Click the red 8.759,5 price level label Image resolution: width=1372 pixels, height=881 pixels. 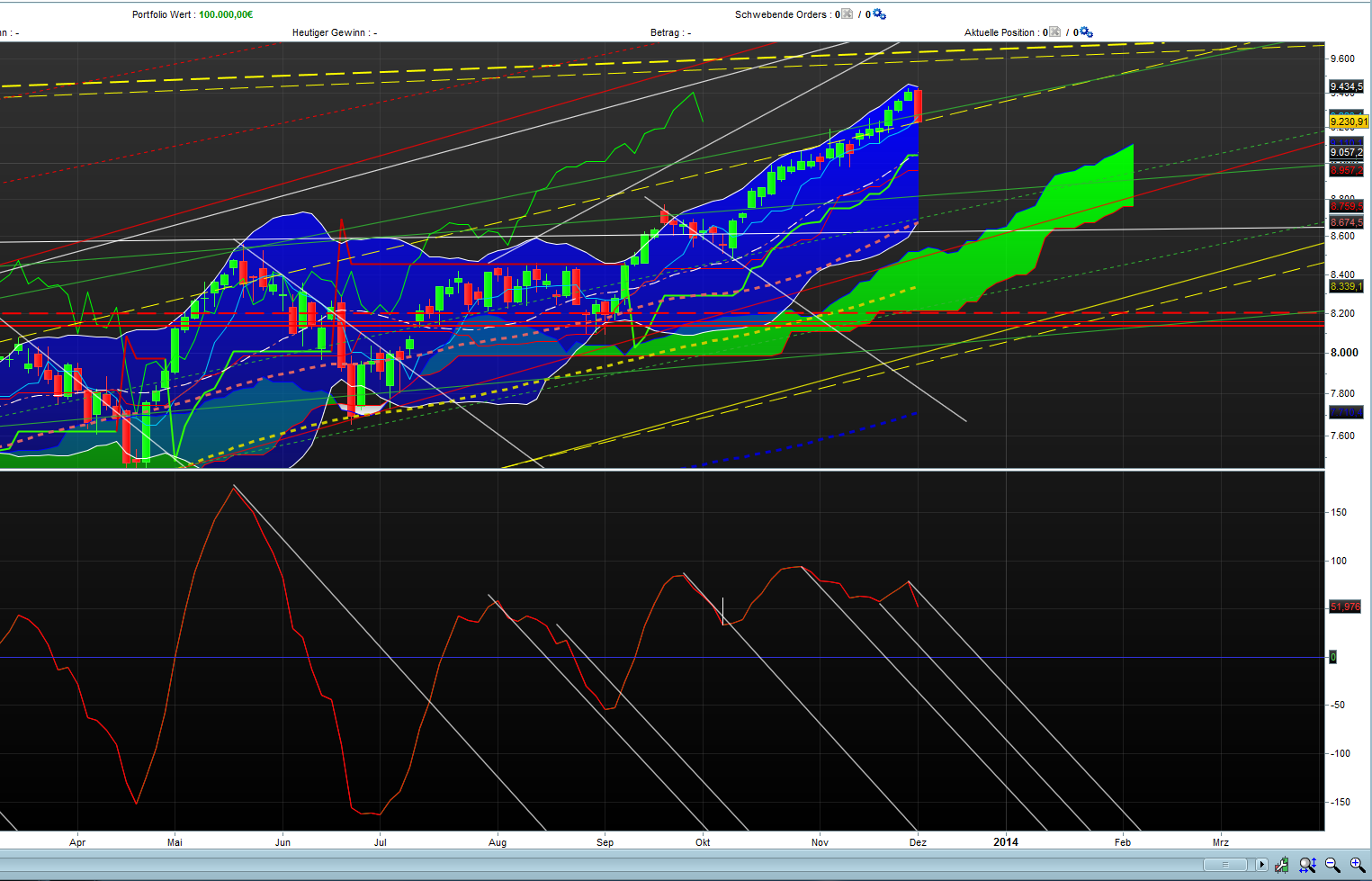tap(1346, 206)
